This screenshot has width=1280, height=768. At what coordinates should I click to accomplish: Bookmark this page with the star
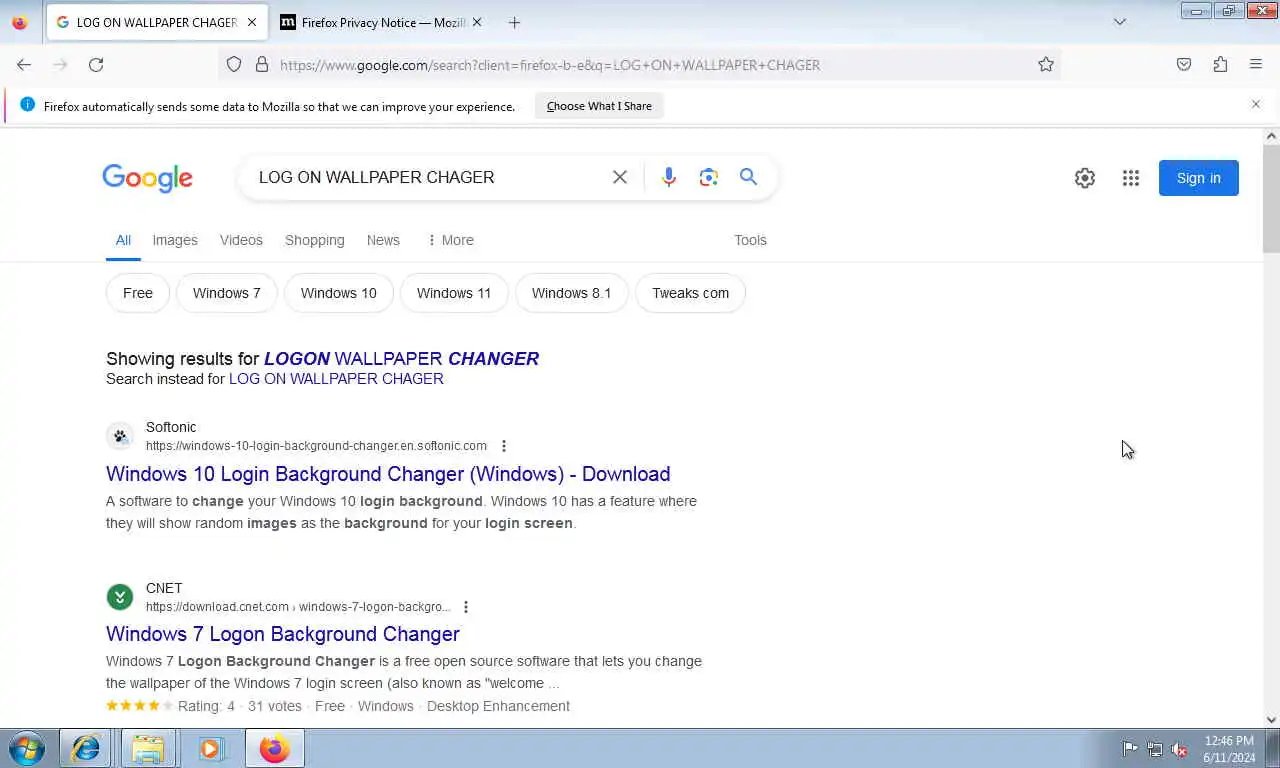pyautogui.click(x=1046, y=64)
